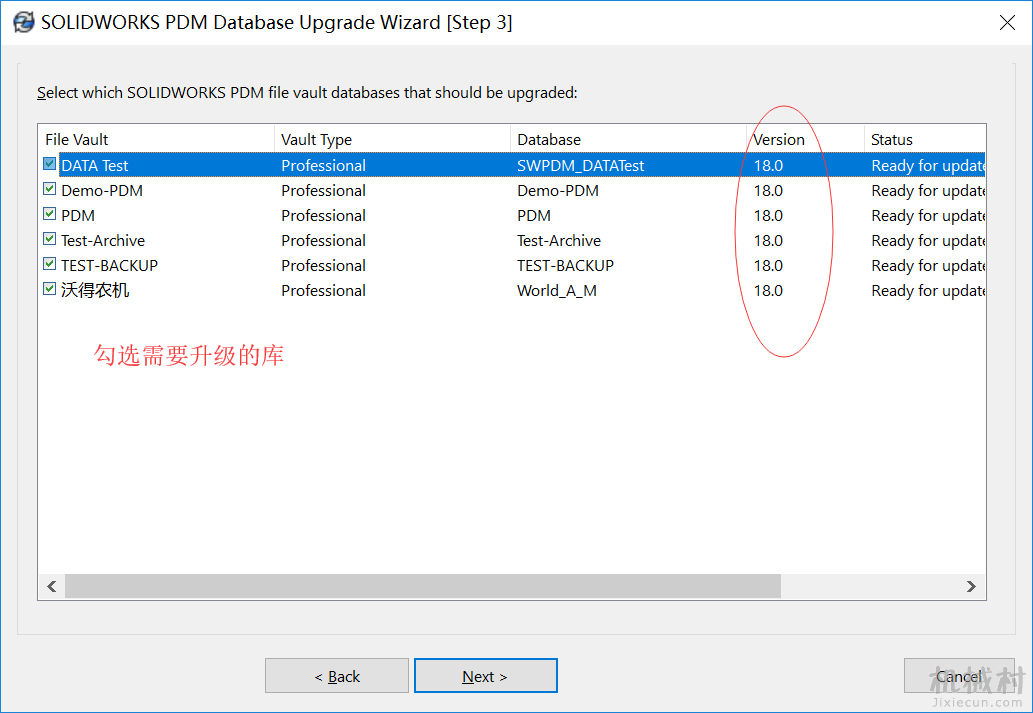Click the Professional type in Demo-PDM row
The height and width of the screenshot is (713, 1033).
323,190
